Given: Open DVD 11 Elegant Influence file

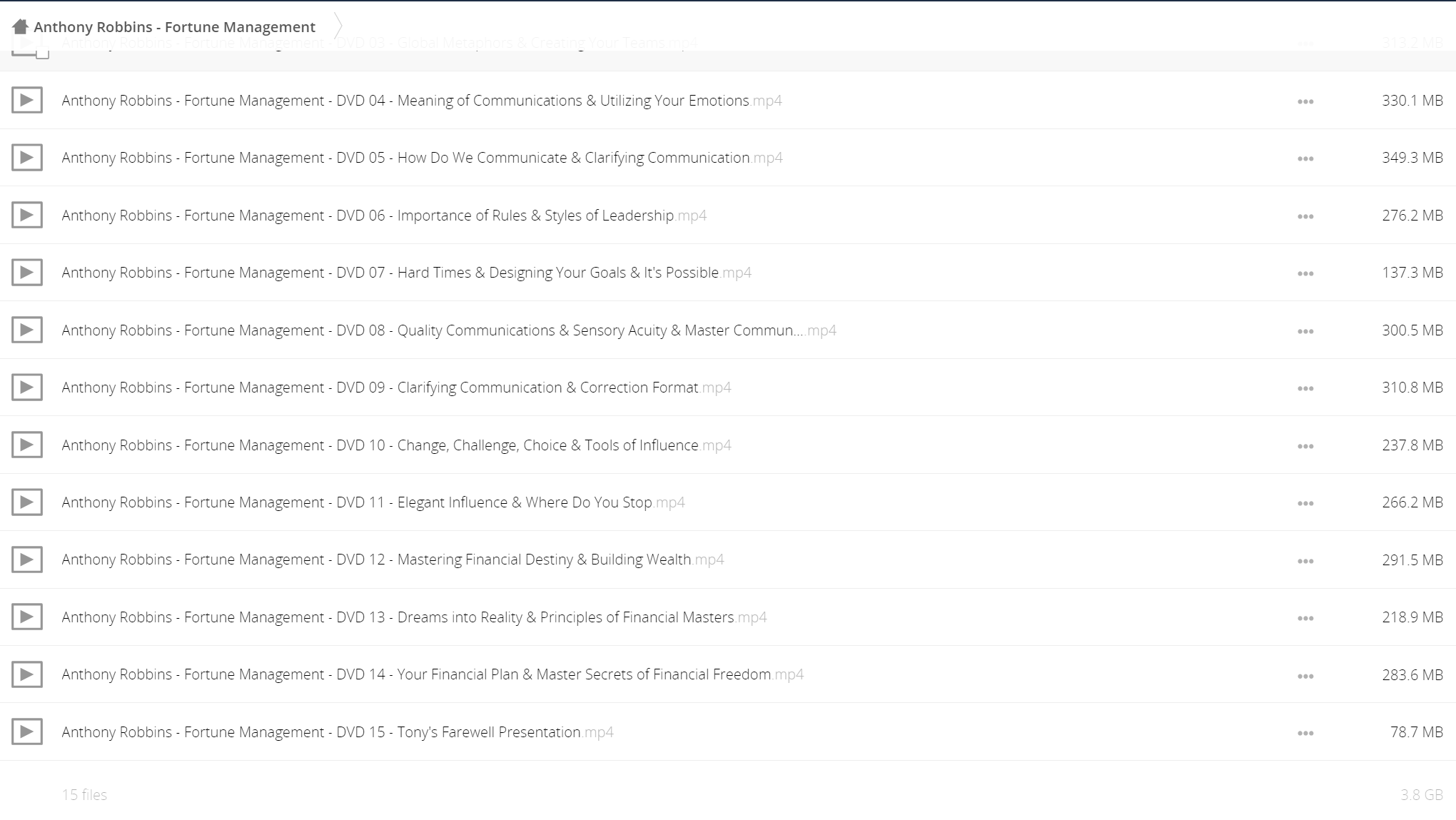Looking at the screenshot, I should tap(373, 502).
